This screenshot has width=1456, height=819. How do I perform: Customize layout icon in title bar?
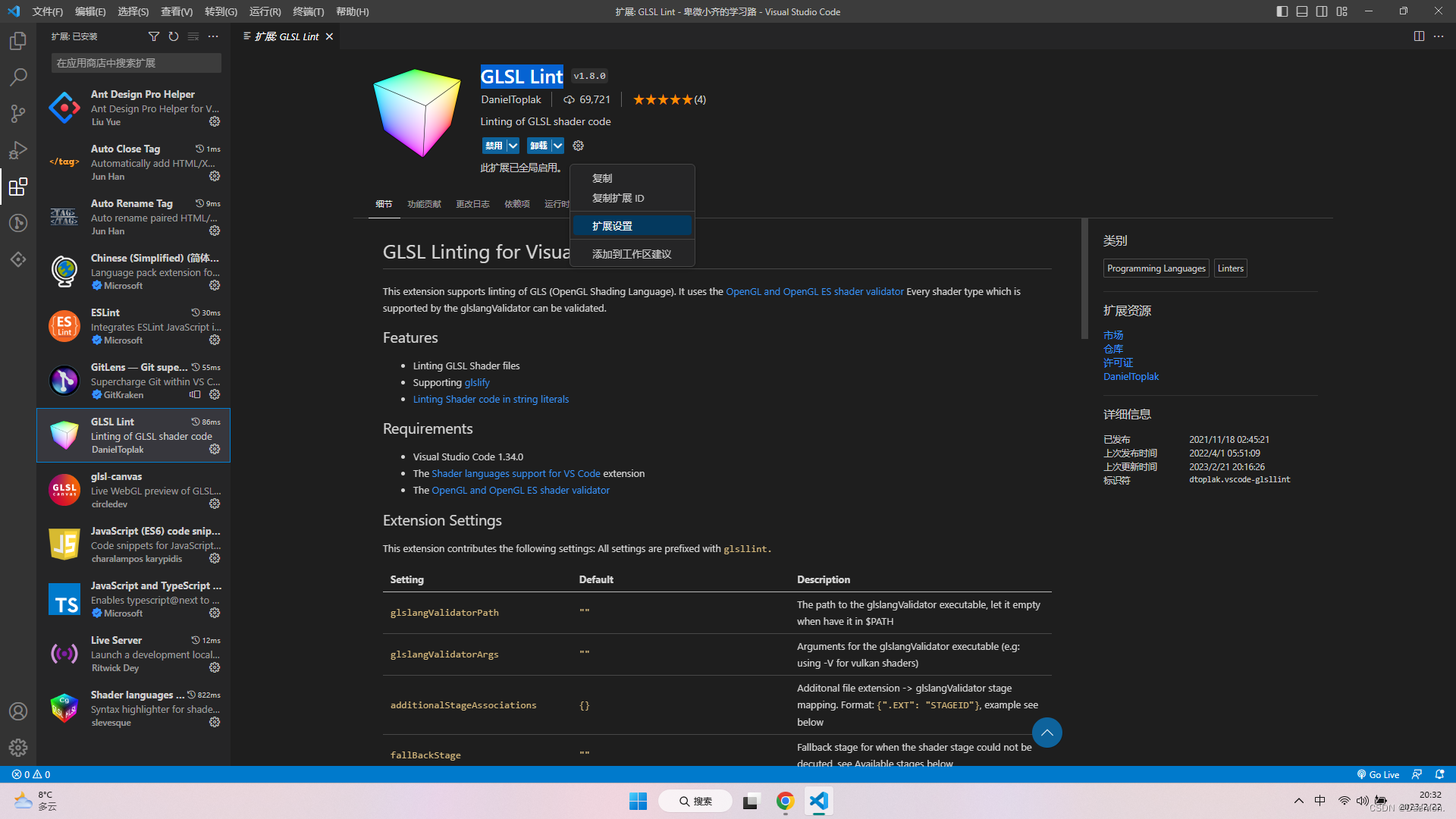pyautogui.click(x=1342, y=11)
